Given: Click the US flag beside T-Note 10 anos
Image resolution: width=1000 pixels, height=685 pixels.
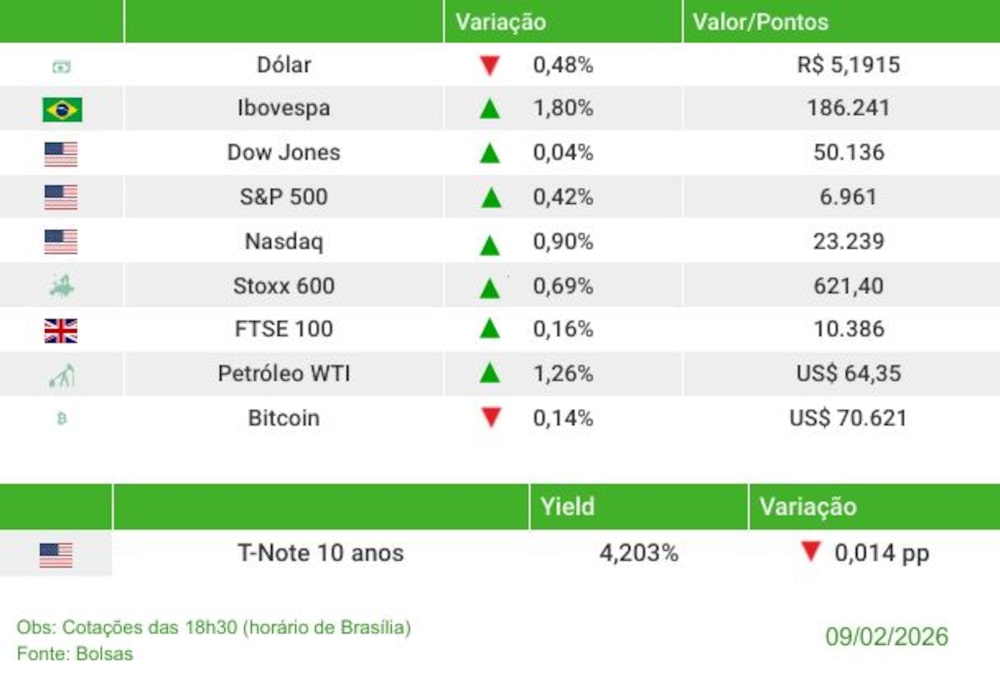Looking at the screenshot, I should point(56,555).
